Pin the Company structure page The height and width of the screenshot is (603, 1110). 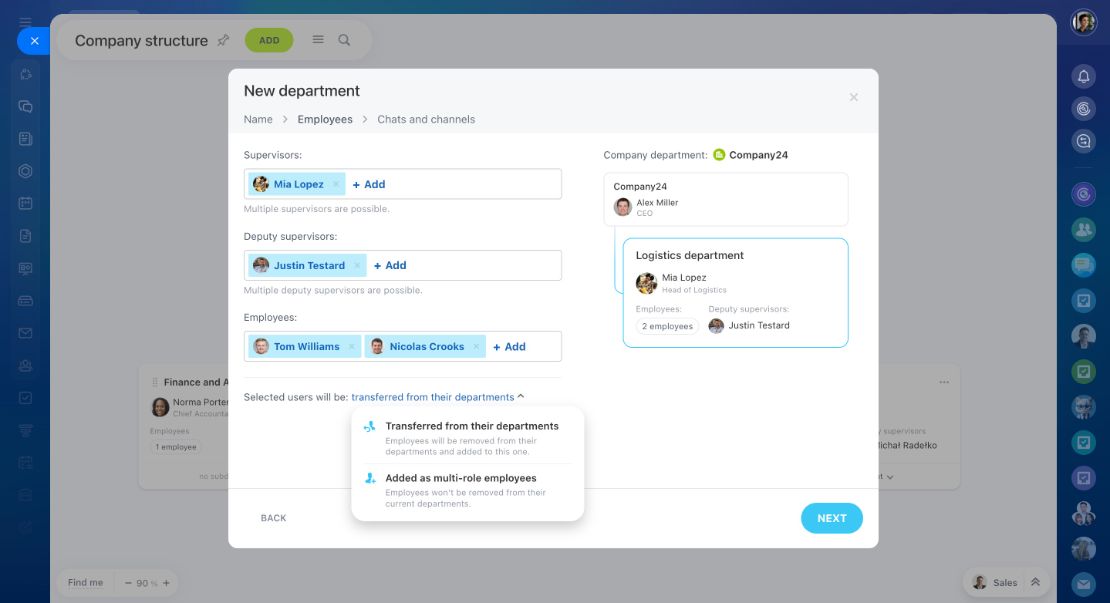coord(223,40)
